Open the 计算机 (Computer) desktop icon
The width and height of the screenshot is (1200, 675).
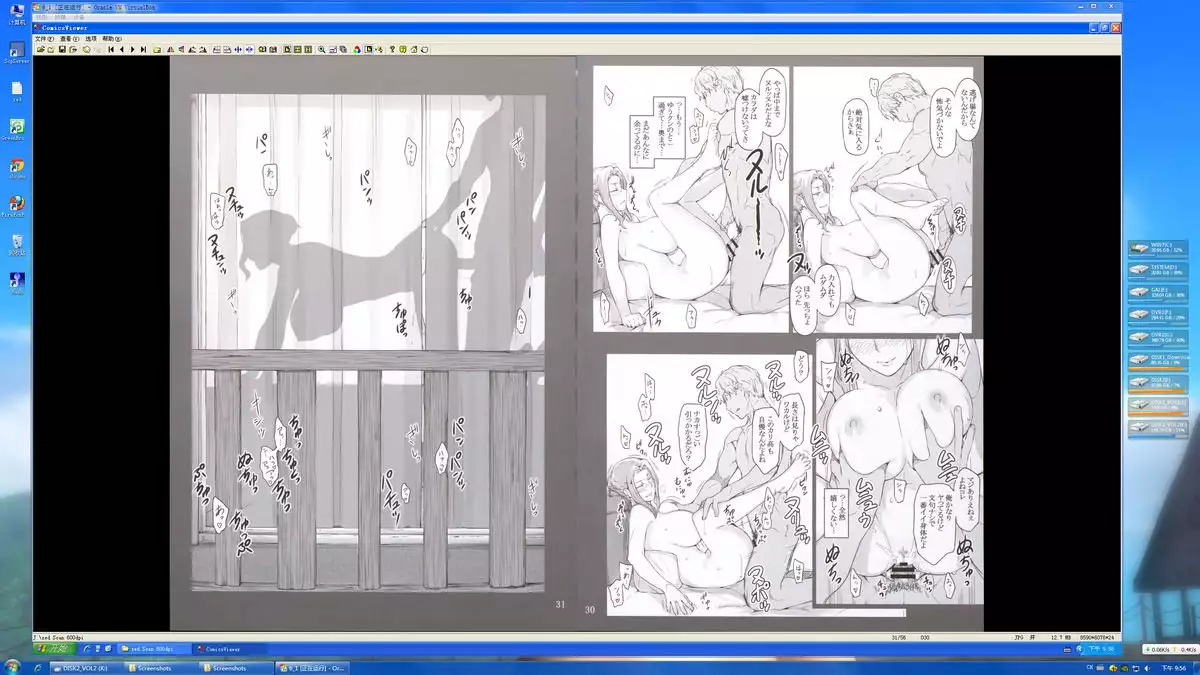[17, 13]
